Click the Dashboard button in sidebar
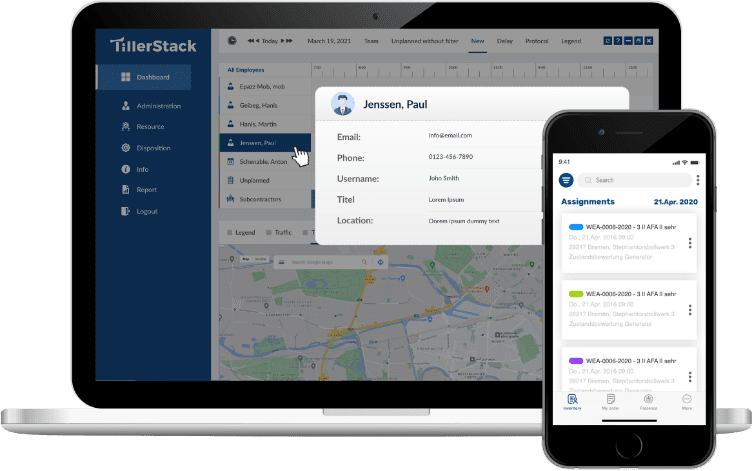This screenshot has width=752, height=471. [x=153, y=77]
